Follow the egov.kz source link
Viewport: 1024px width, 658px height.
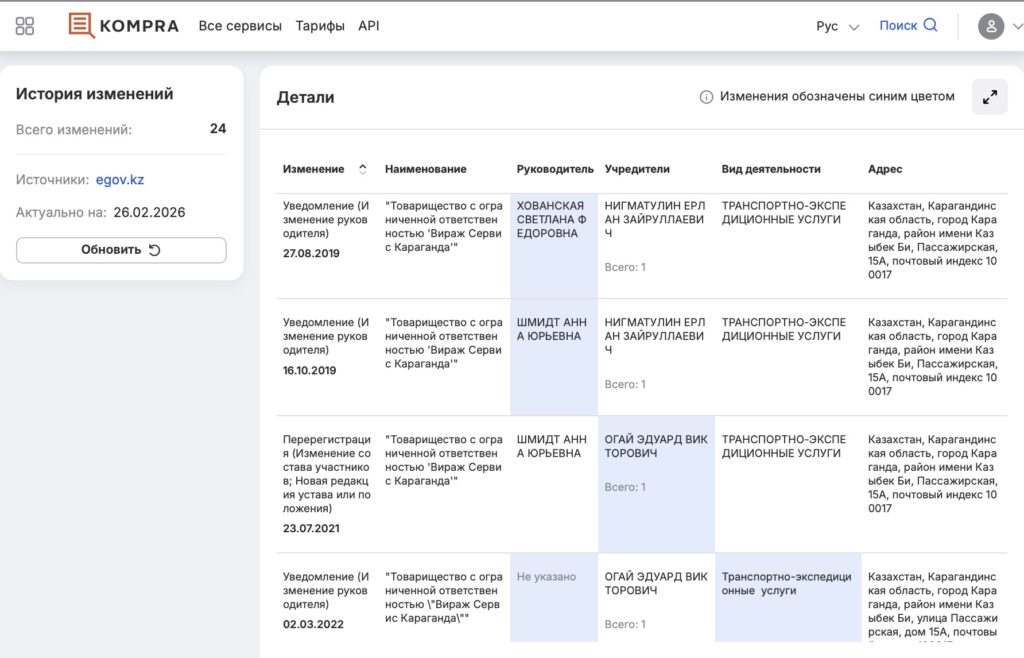pos(120,180)
